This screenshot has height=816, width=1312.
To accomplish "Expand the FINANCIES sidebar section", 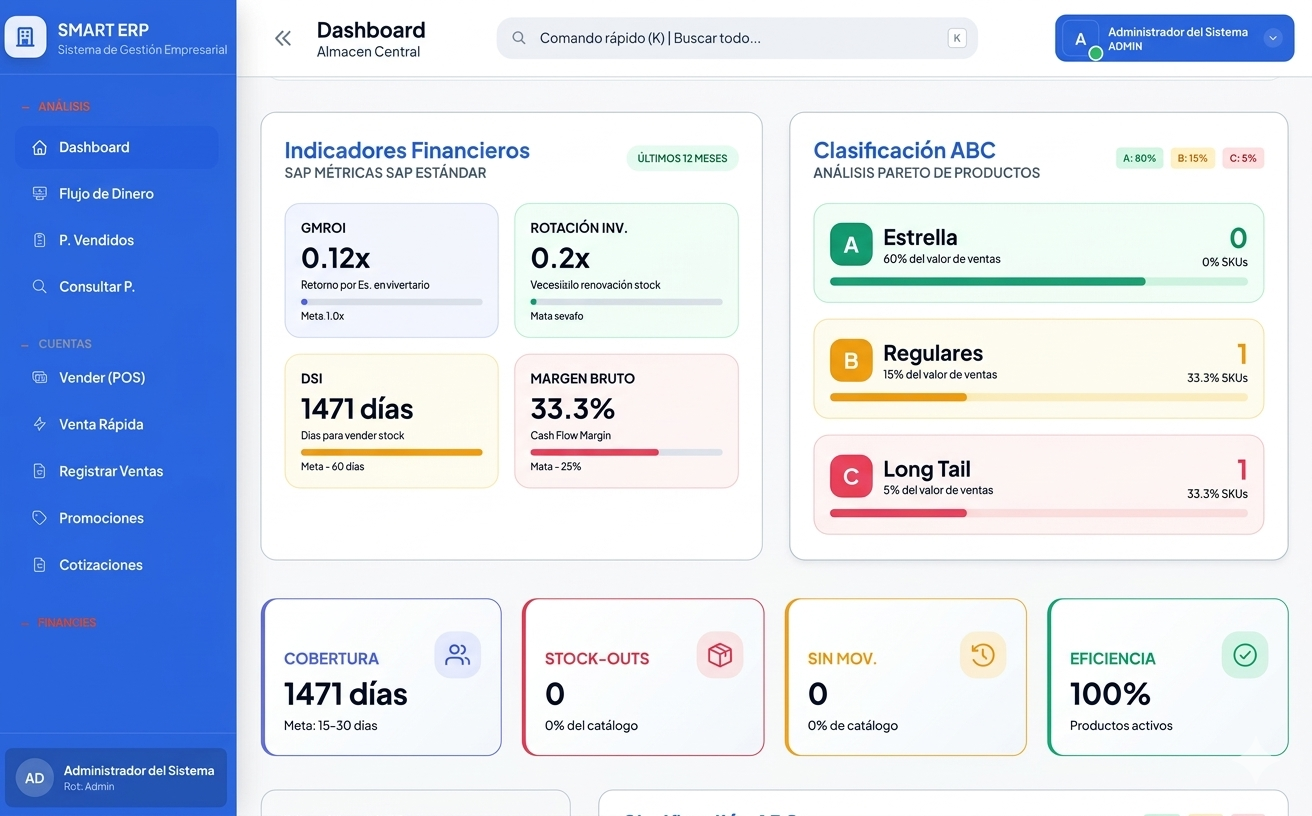I will point(58,623).
